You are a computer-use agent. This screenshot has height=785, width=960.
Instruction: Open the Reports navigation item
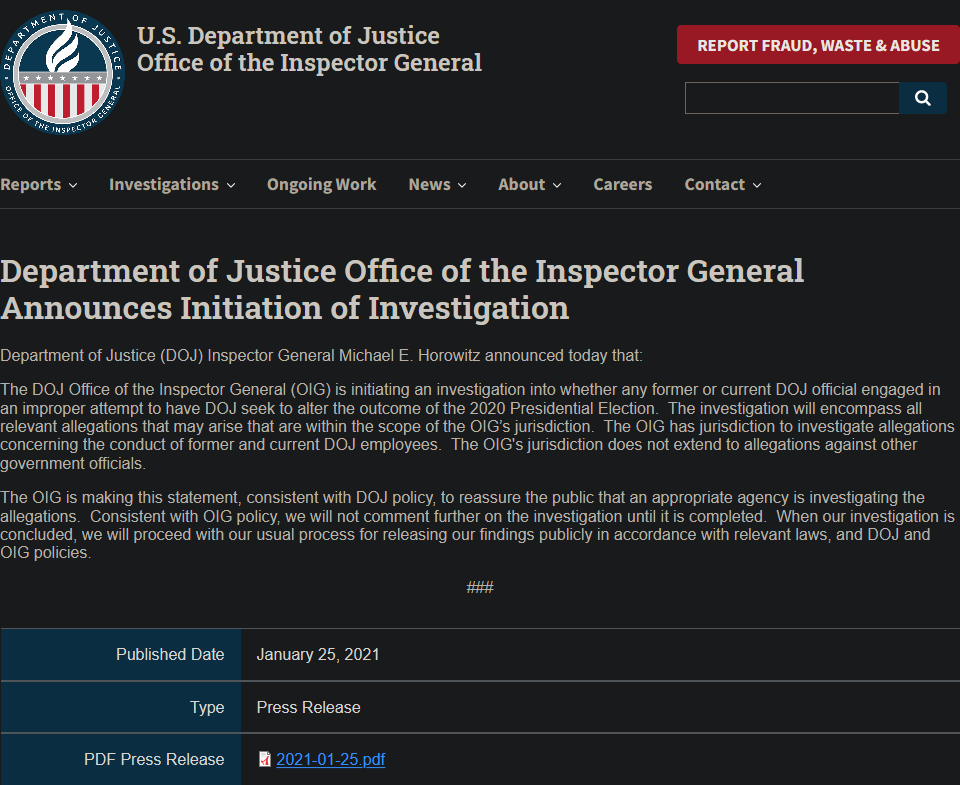(x=31, y=184)
